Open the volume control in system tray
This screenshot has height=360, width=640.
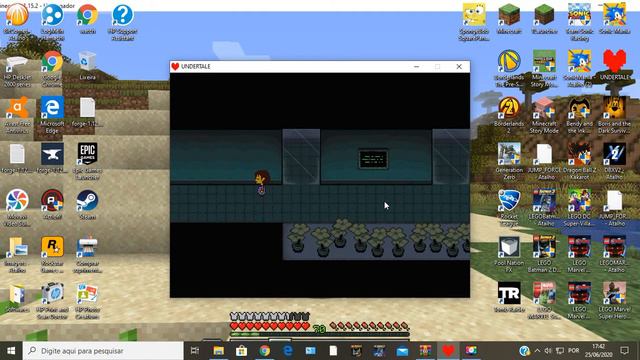coord(548,351)
